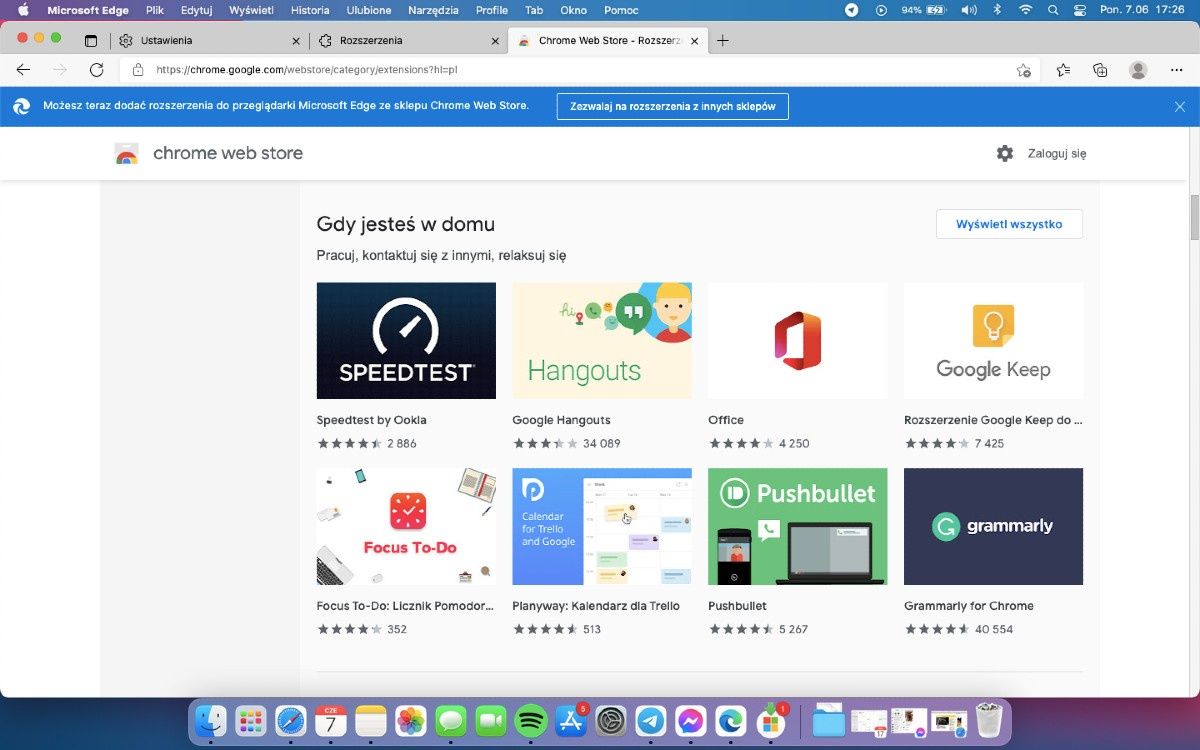
Task: Open the Favorites list icon
Action: (x=1063, y=70)
